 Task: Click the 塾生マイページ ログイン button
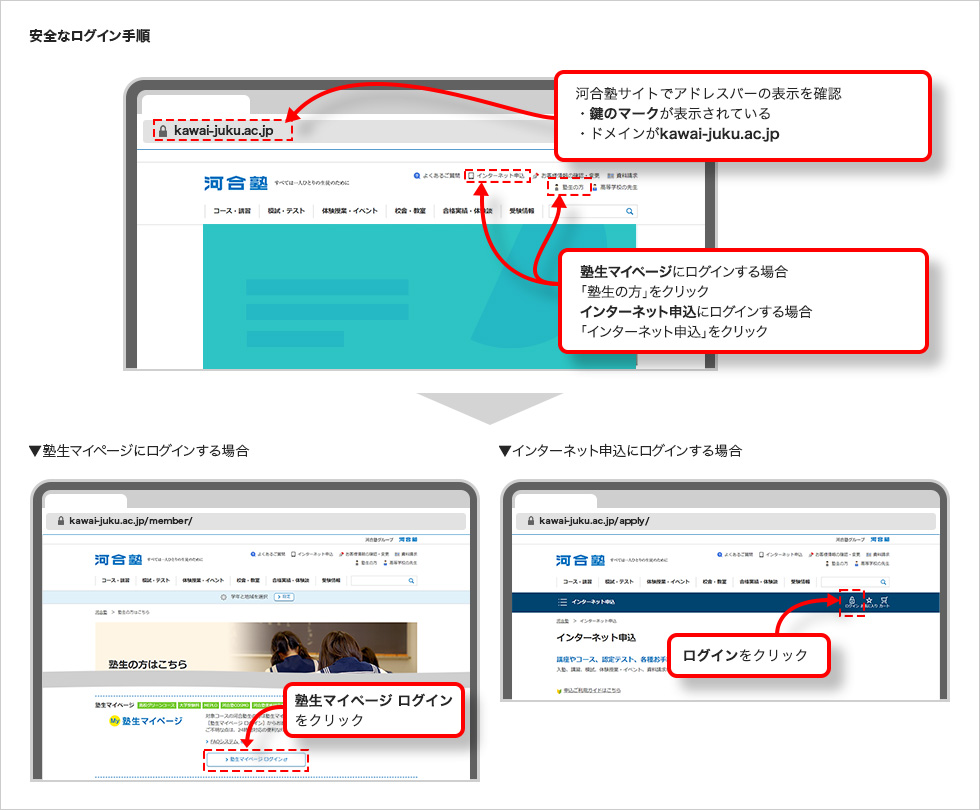(x=256, y=759)
